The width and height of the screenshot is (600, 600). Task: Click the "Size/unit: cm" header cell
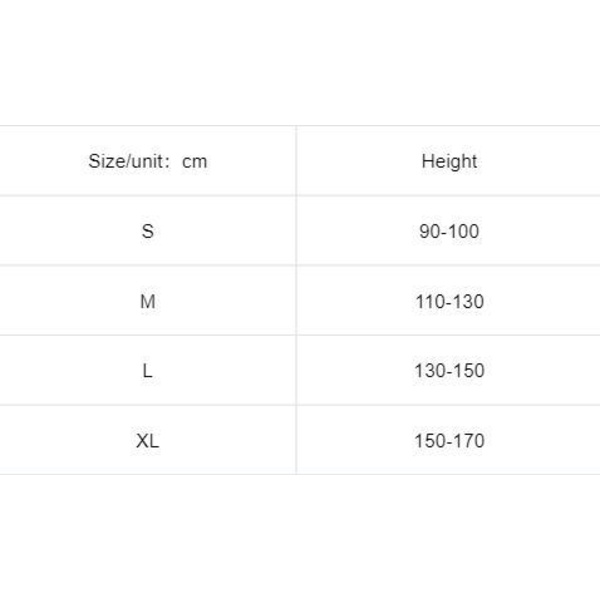click(148, 161)
